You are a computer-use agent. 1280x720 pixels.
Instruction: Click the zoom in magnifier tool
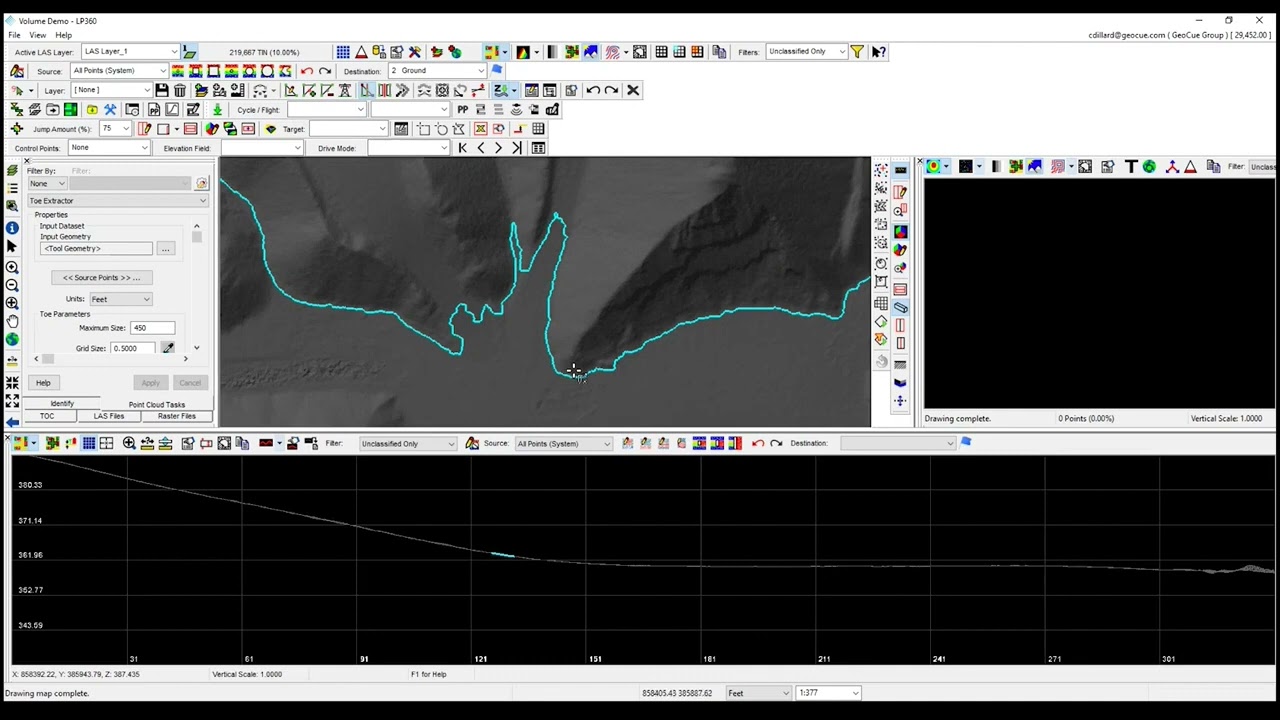[x=12, y=267]
